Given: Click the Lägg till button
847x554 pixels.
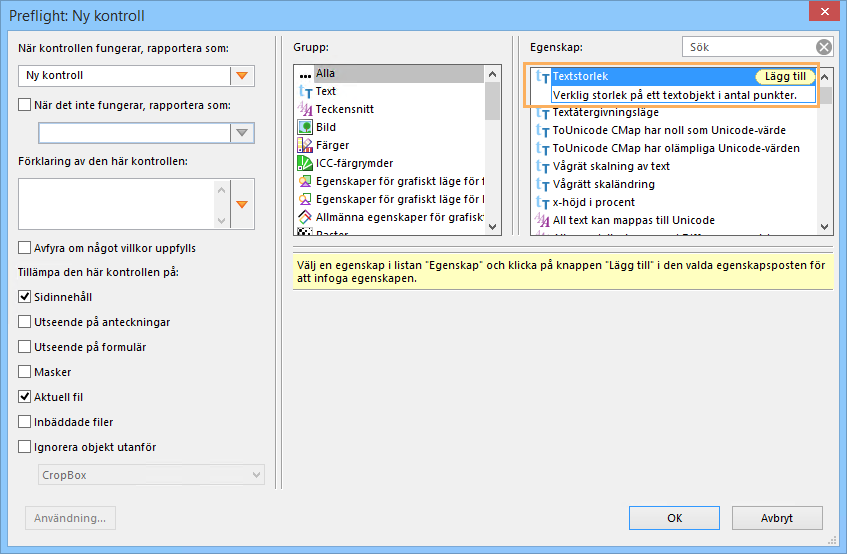Looking at the screenshot, I should (784, 76).
